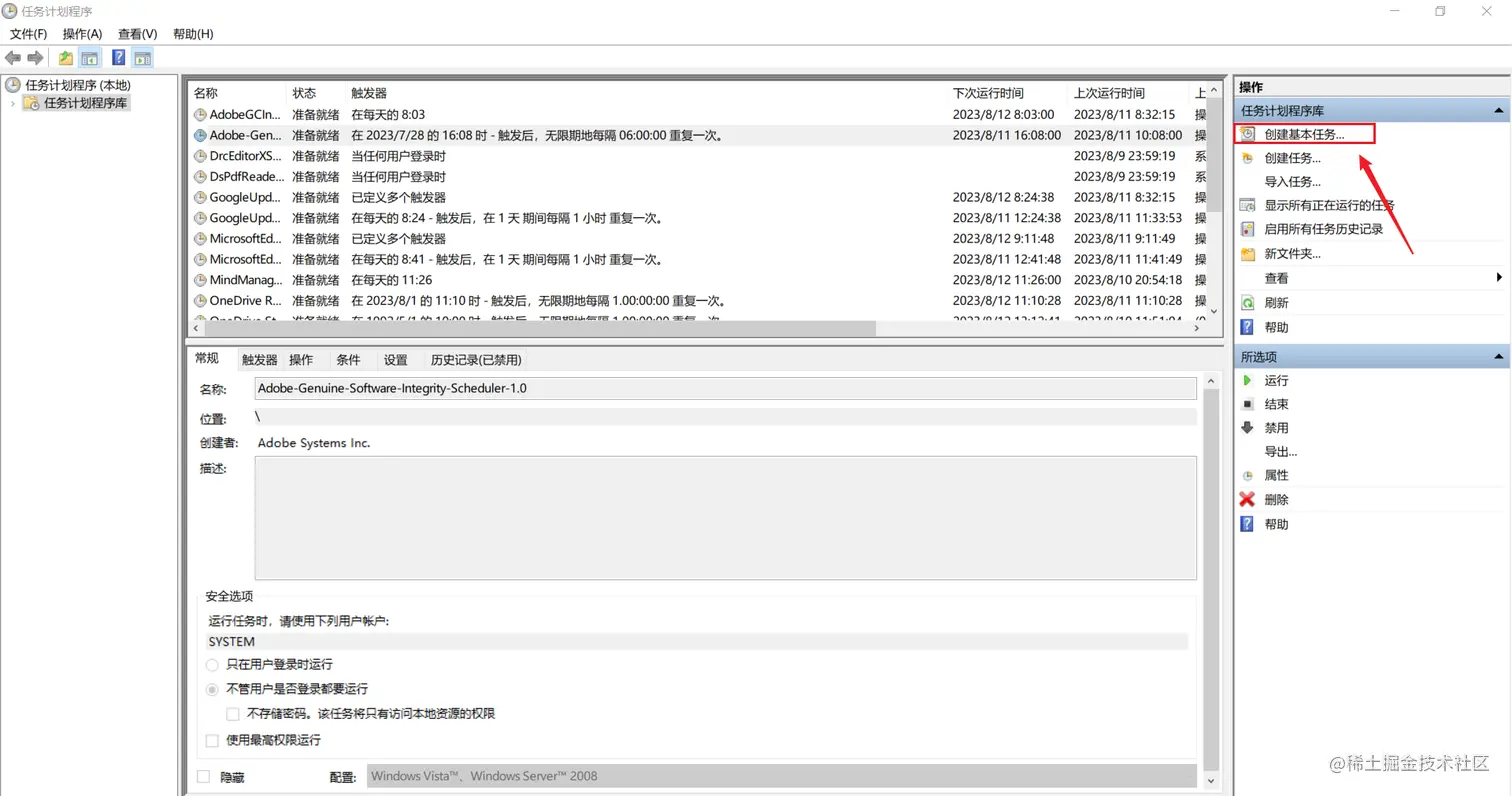
Task: Click the 描述 text area
Action: pos(725,518)
